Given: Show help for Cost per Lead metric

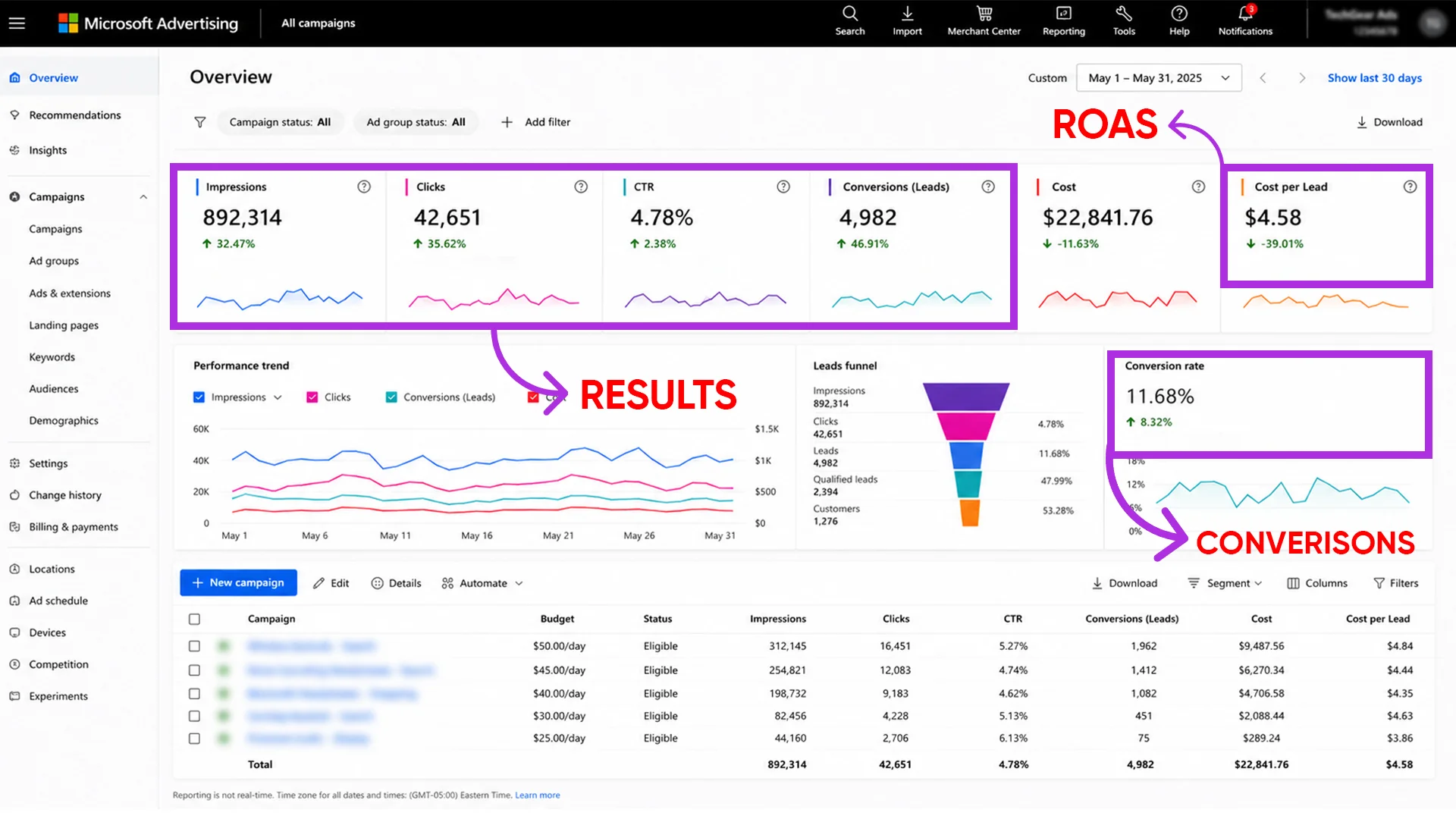Looking at the screenshot, I should tap(1410, 187).
